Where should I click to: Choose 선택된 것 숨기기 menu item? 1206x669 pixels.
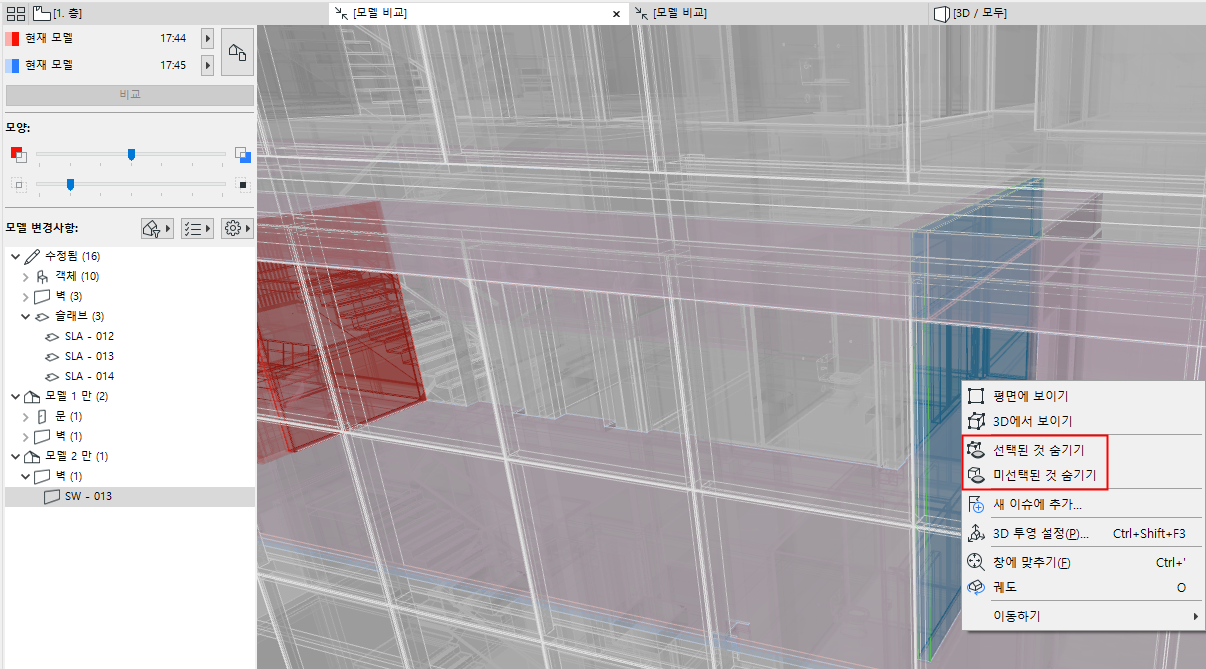[x=1083, y=451]
